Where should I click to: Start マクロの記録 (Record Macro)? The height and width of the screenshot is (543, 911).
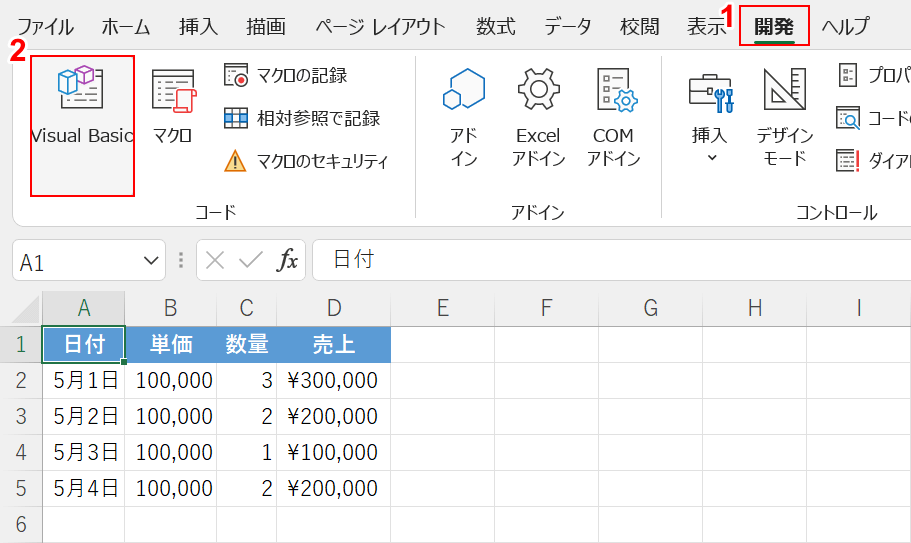(290, 75)
